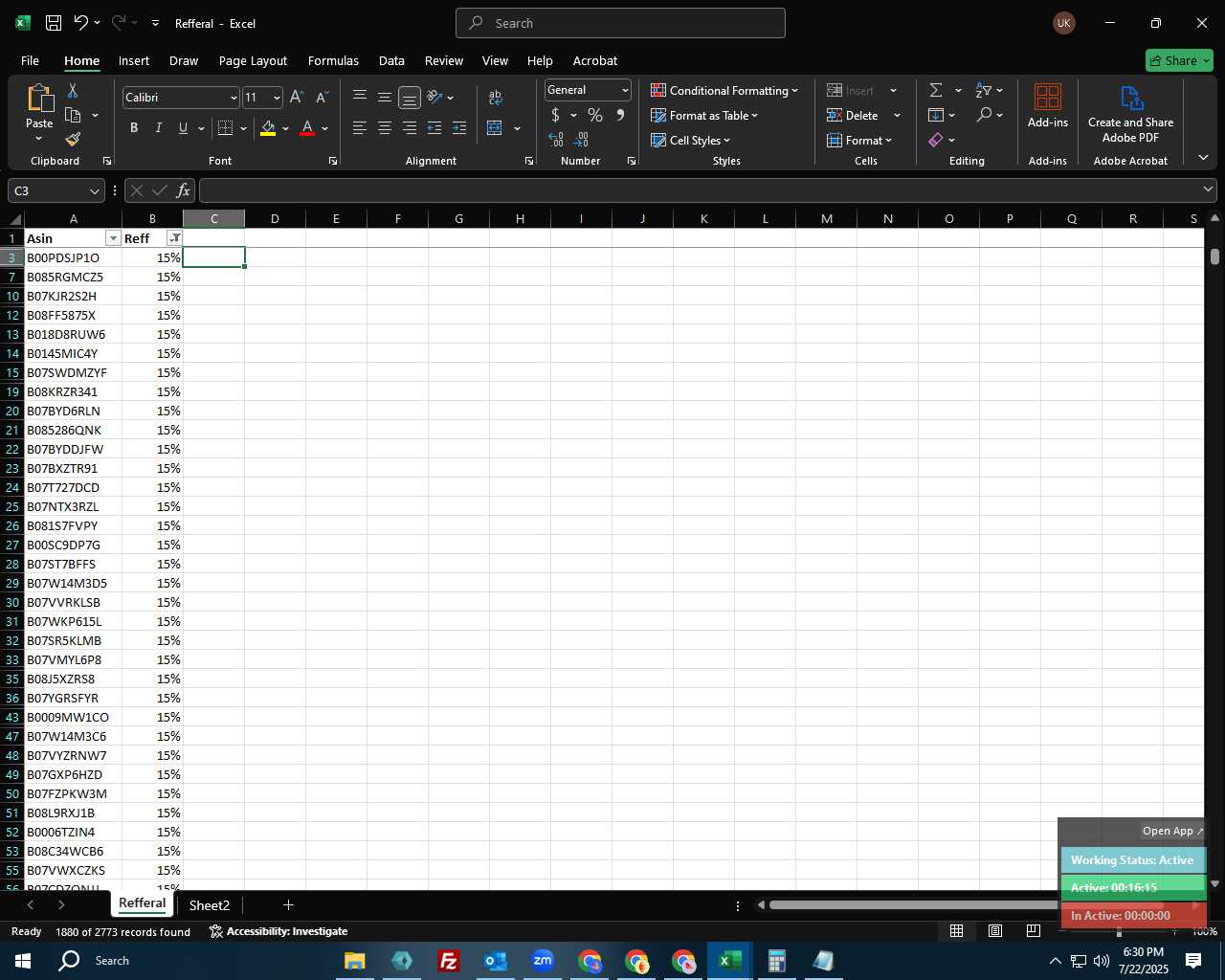Click the Delete cells button

coord(853,115)
